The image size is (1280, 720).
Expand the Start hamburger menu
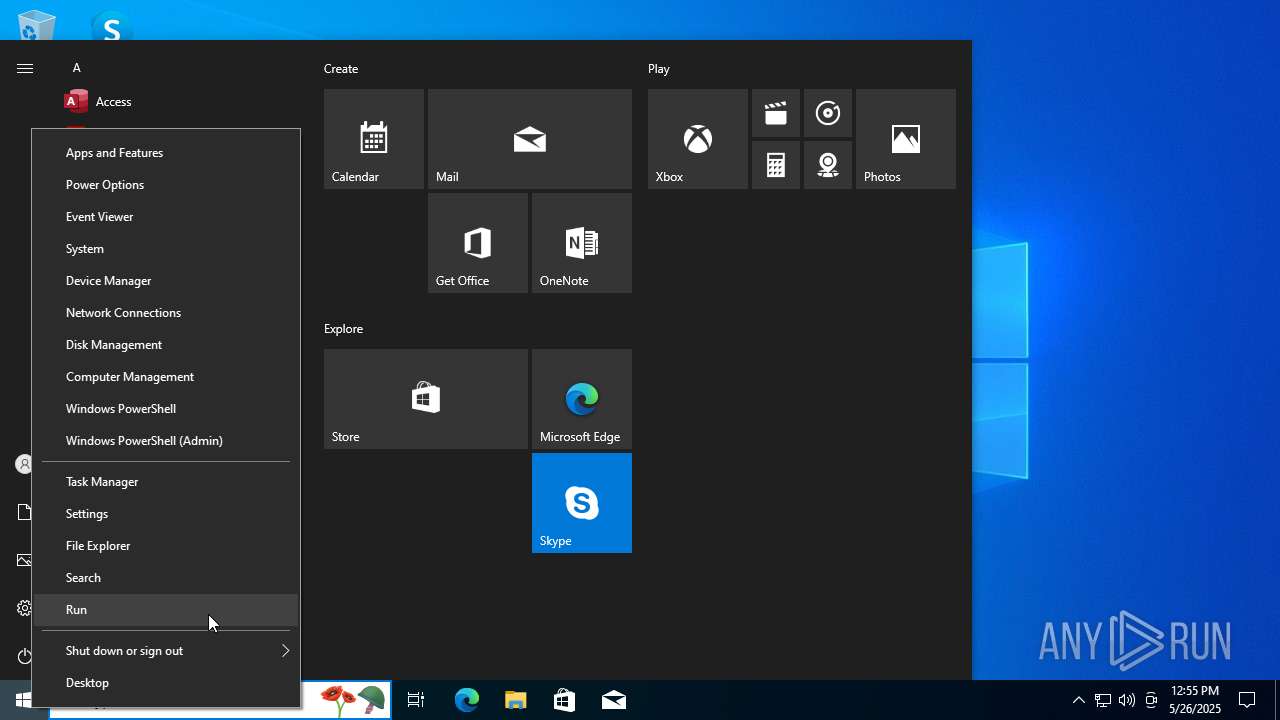[x=25, y=68]
